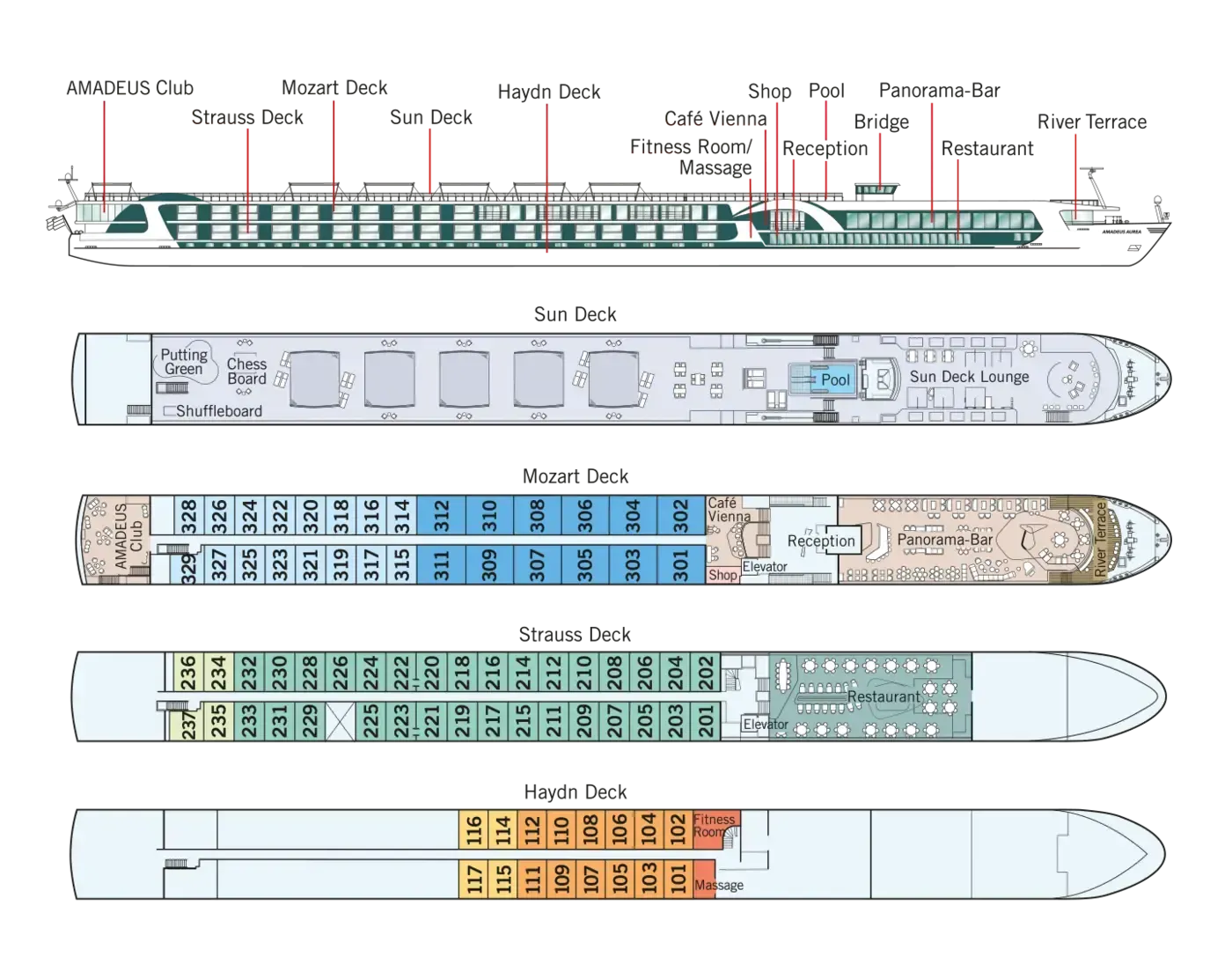1232x972 pixels.
Task: Select suite 307 on the Mozart Deck
Action: click(537, 565)
